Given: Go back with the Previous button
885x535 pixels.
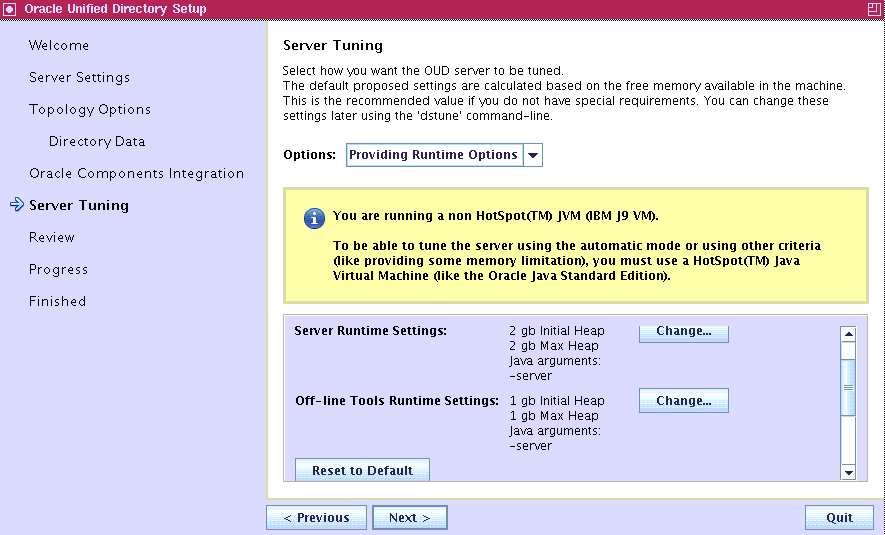Looking at the screenshot, I should click(316, 518).
